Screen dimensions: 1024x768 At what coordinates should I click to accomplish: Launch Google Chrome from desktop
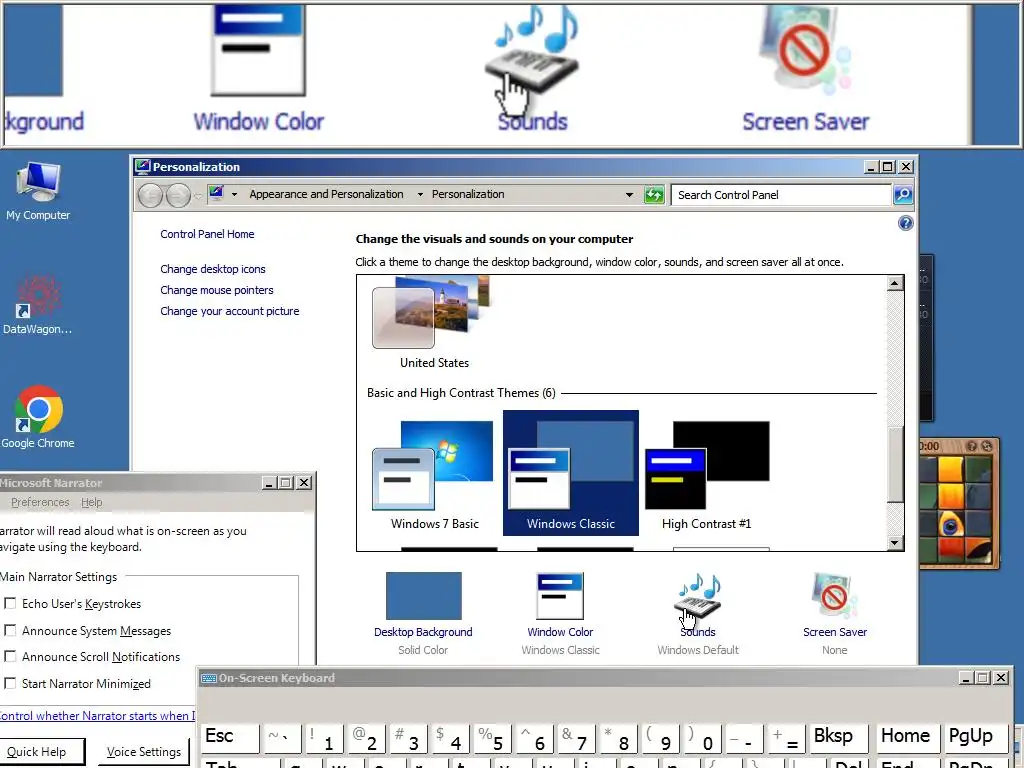click(38, 417)
